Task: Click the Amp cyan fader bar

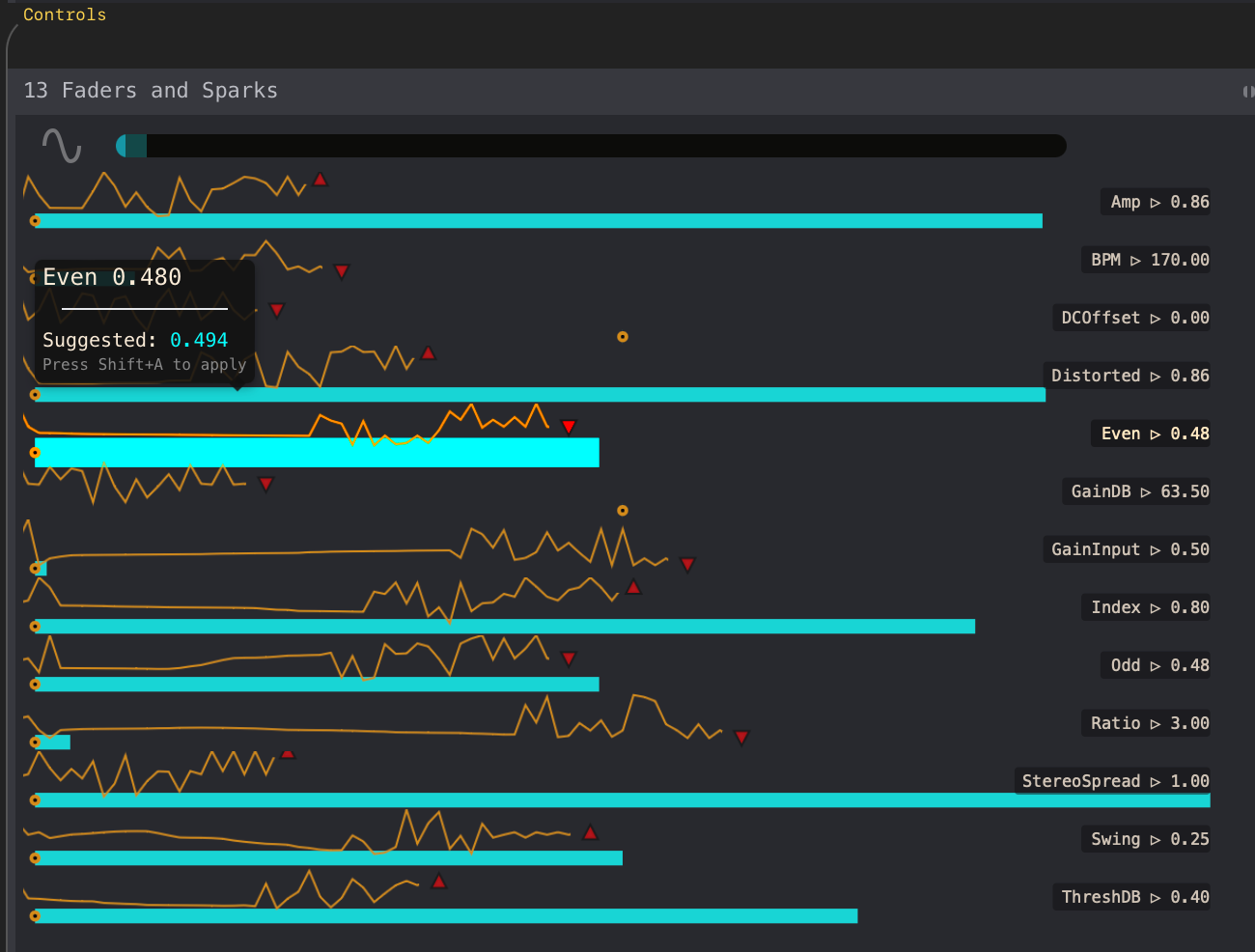Action: pos(539,221)
